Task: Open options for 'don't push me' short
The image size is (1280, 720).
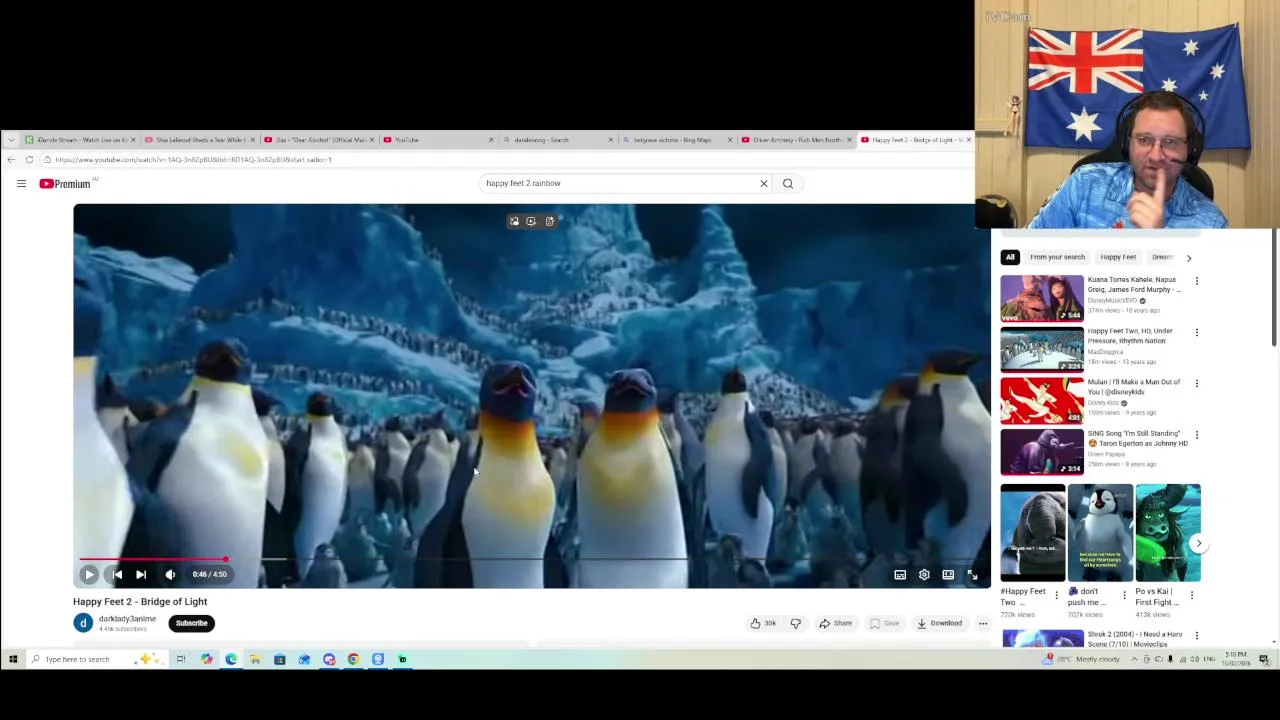Action: (x=1124, y=595)
